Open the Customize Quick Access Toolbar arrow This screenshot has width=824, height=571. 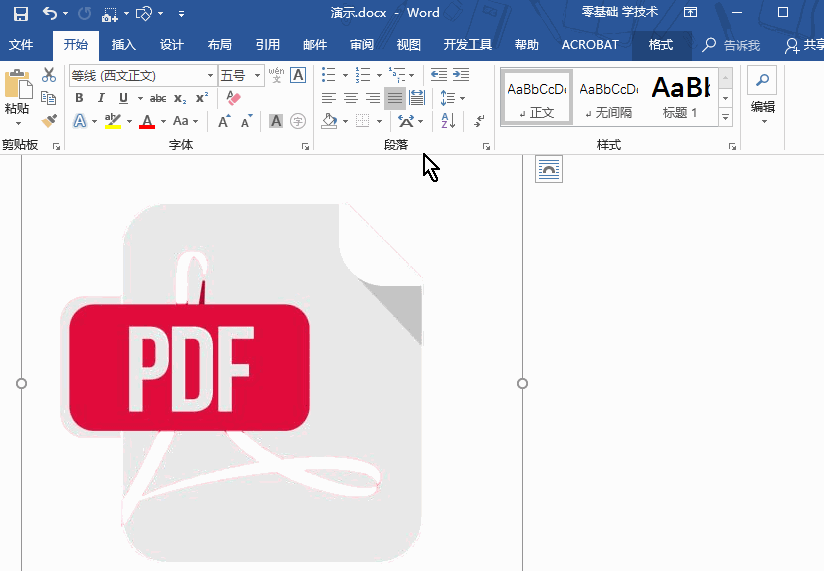pyautogui.click(x=181, y=14)
